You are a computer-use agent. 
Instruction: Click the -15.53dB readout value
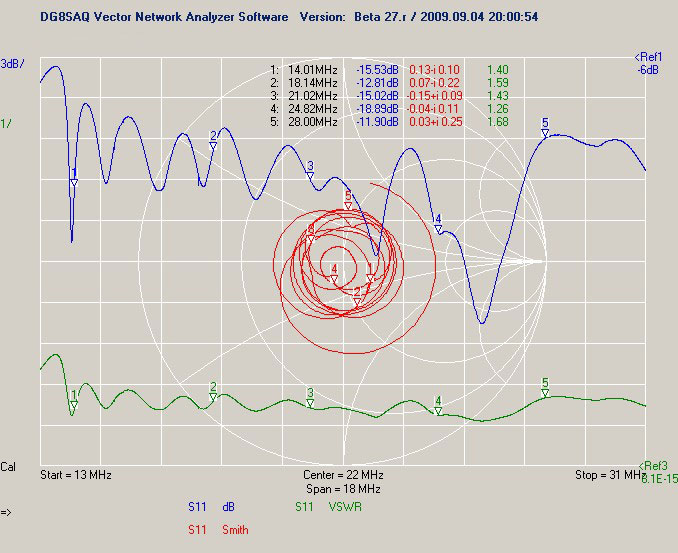pos(377,70)
